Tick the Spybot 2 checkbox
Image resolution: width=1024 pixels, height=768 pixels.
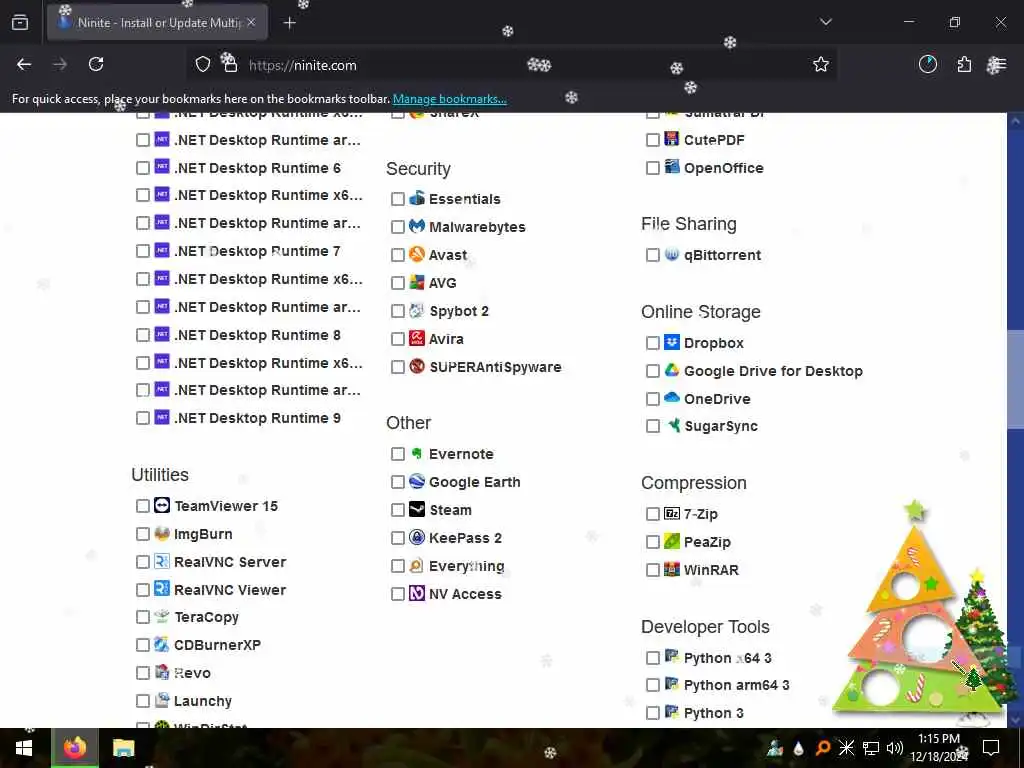pyautogui.click(x=398, y=311)
